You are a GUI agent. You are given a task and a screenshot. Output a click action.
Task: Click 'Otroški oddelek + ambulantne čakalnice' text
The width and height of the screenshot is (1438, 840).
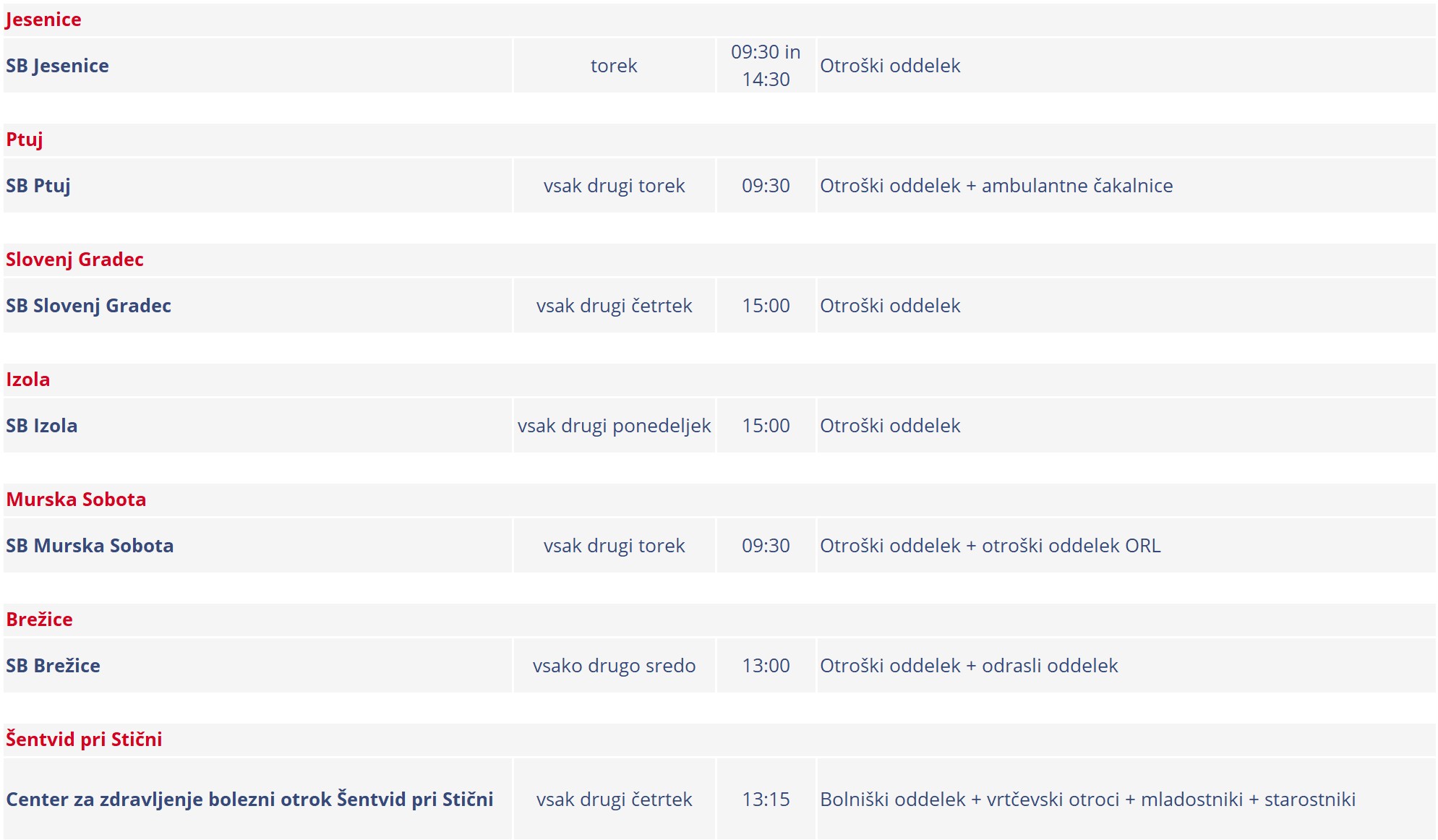(996, 186)
